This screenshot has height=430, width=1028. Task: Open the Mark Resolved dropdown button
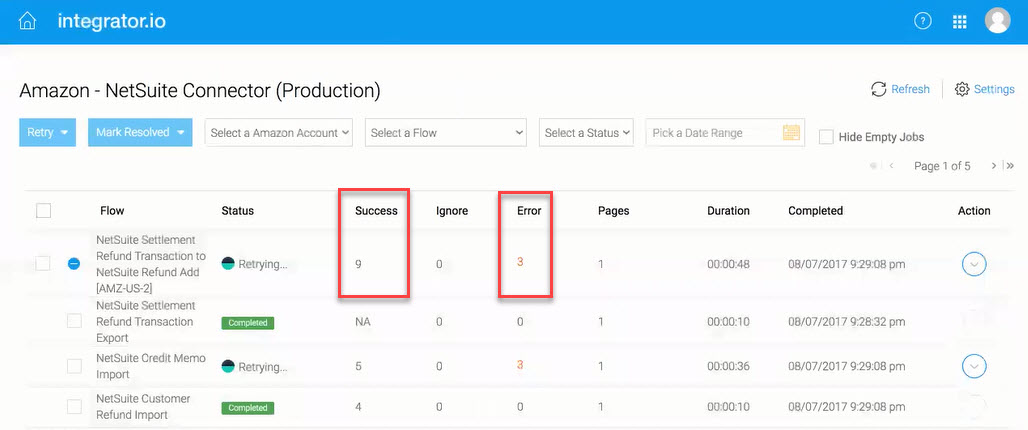tap(140, 132)
